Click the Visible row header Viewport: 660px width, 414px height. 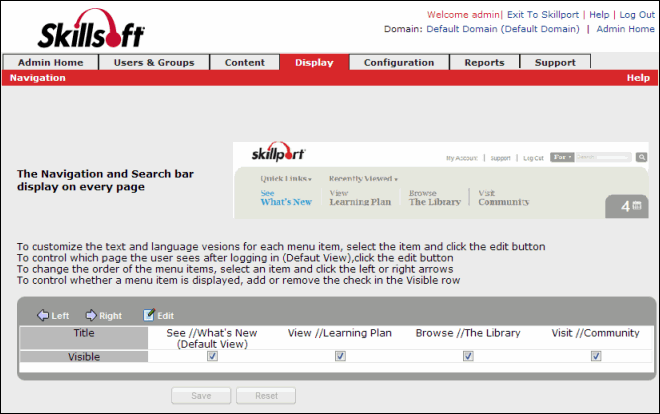(84, 357)
